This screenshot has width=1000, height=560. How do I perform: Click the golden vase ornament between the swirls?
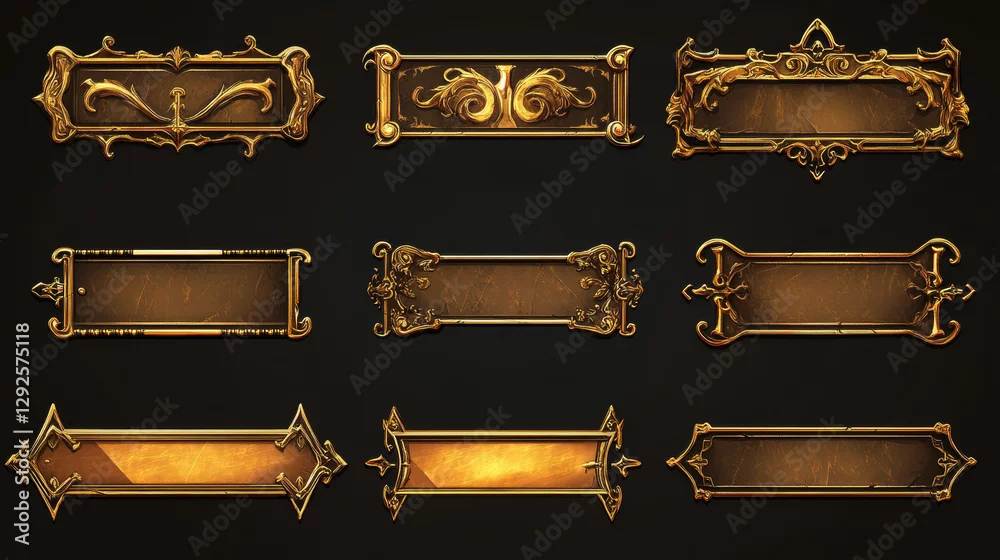tap(504, 96)
